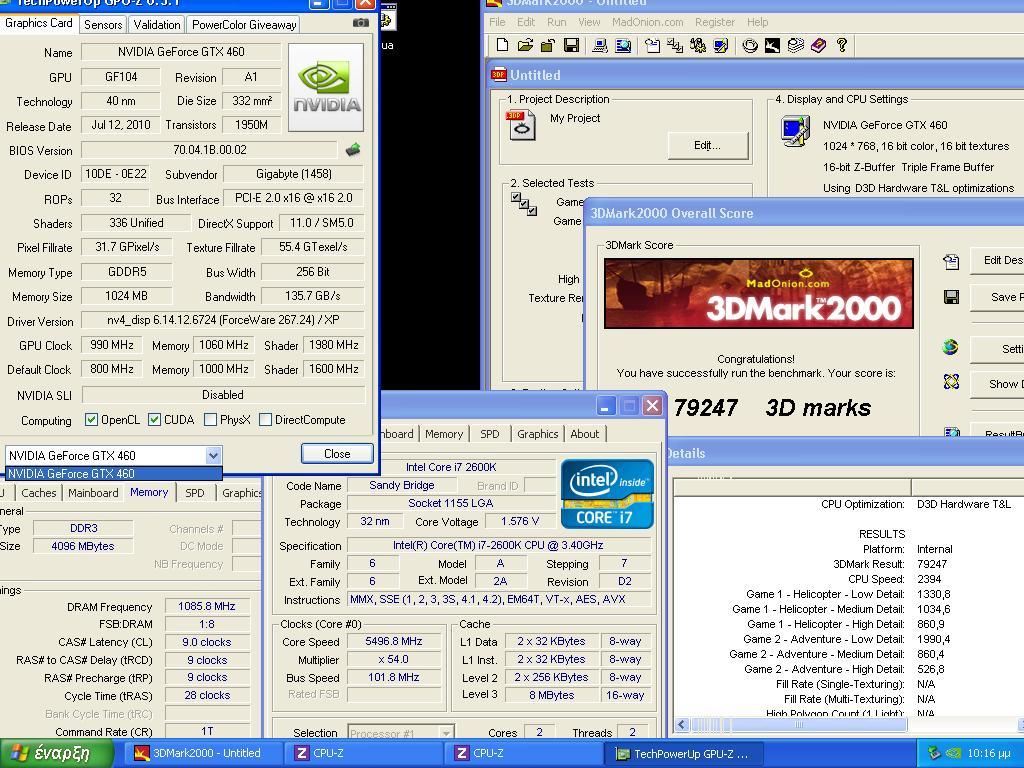Click the DRAM Frequency value 1085.8 MHz

tap(207, 606)
